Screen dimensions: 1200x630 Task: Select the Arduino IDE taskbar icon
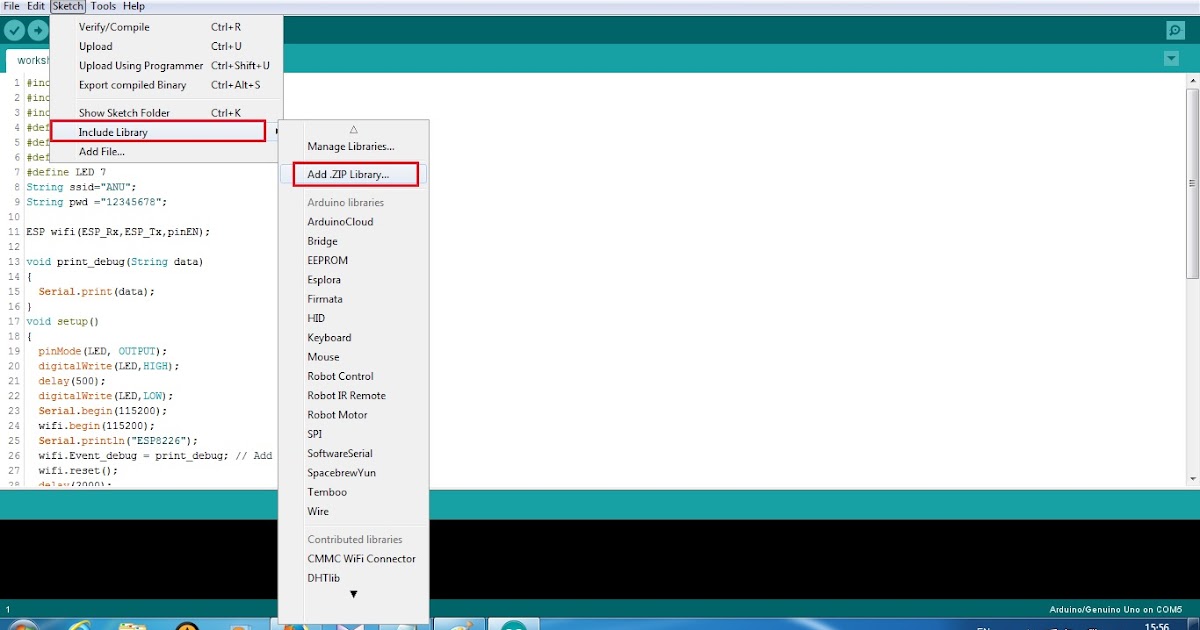pyautogui.click(x=513, y=626)
